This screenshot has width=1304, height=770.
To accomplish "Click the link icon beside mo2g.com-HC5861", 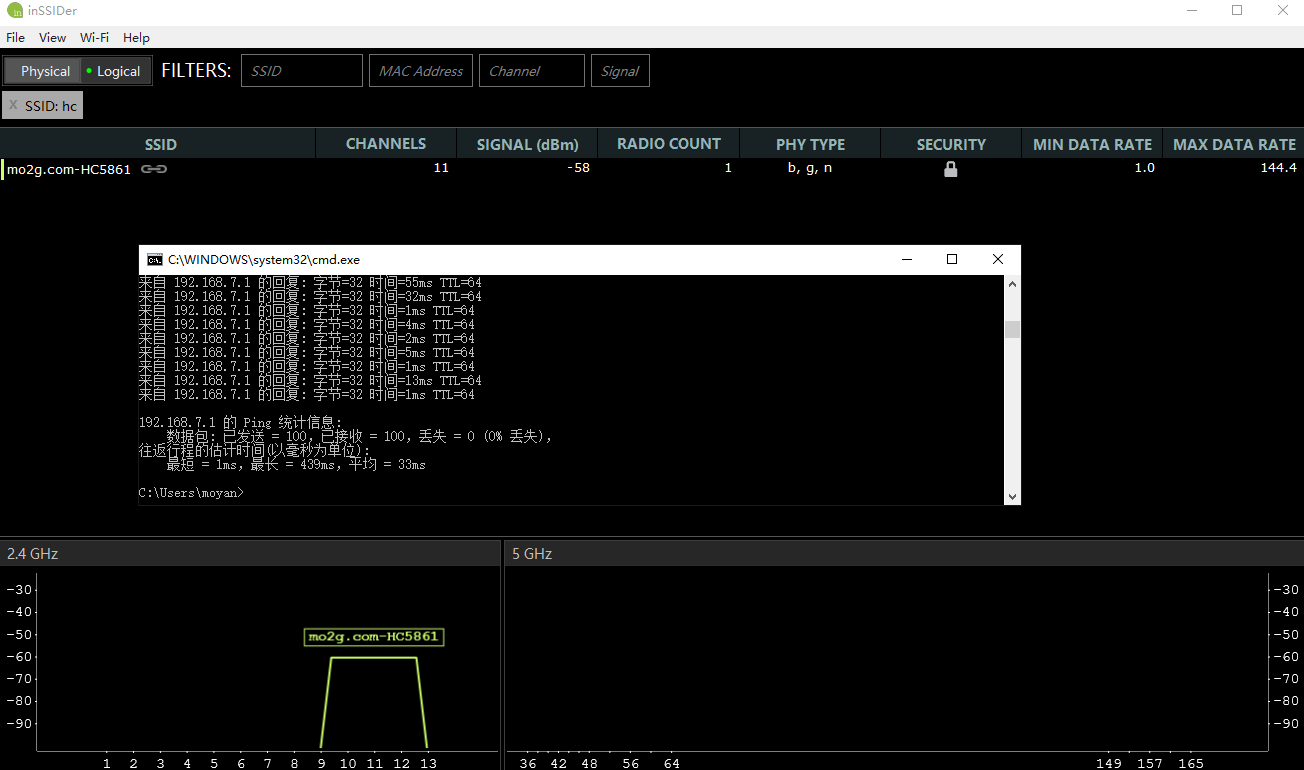I will 154,169.
